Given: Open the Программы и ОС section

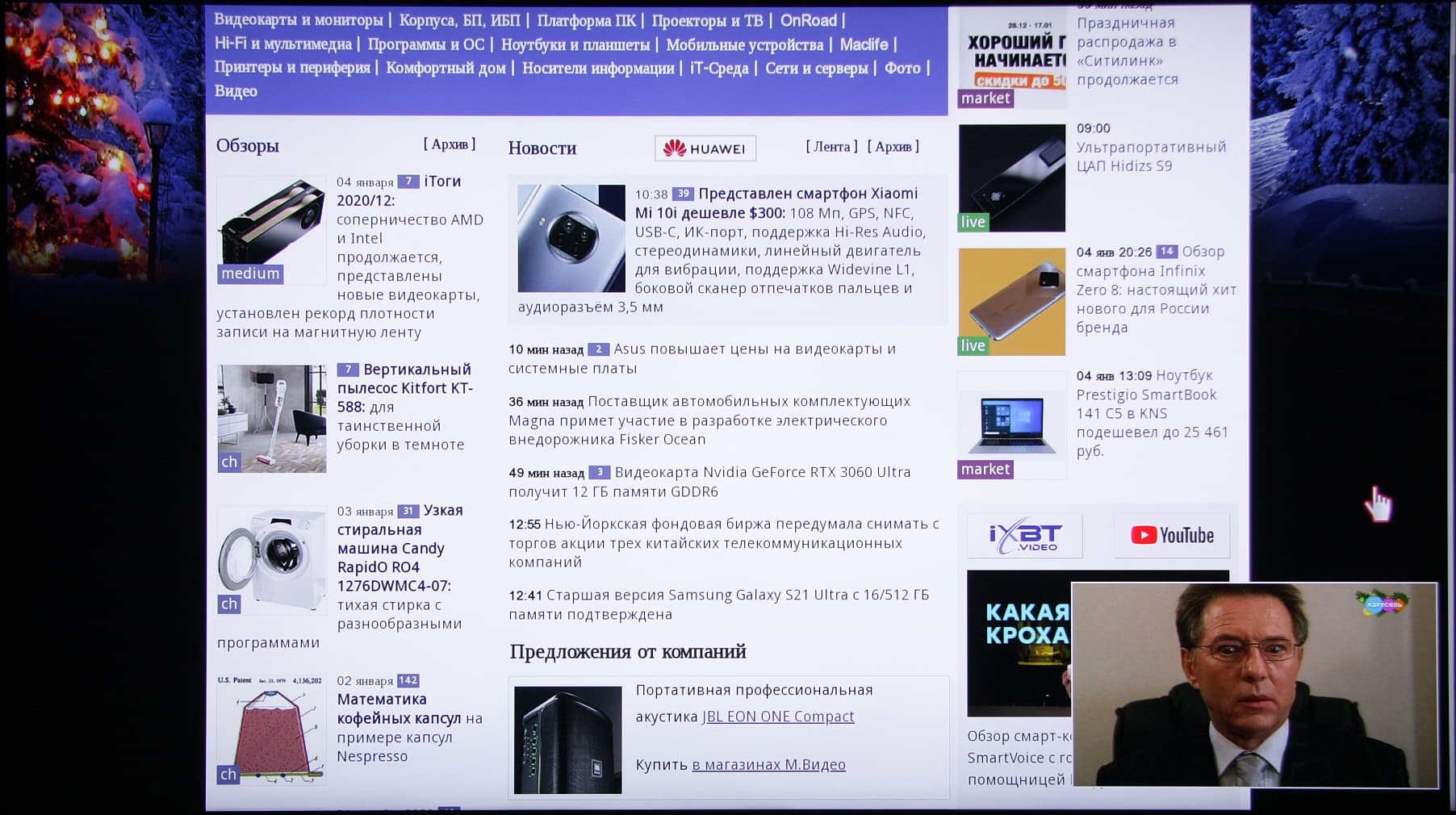Looking at the screenshot, I should click(x=426, y=44).
